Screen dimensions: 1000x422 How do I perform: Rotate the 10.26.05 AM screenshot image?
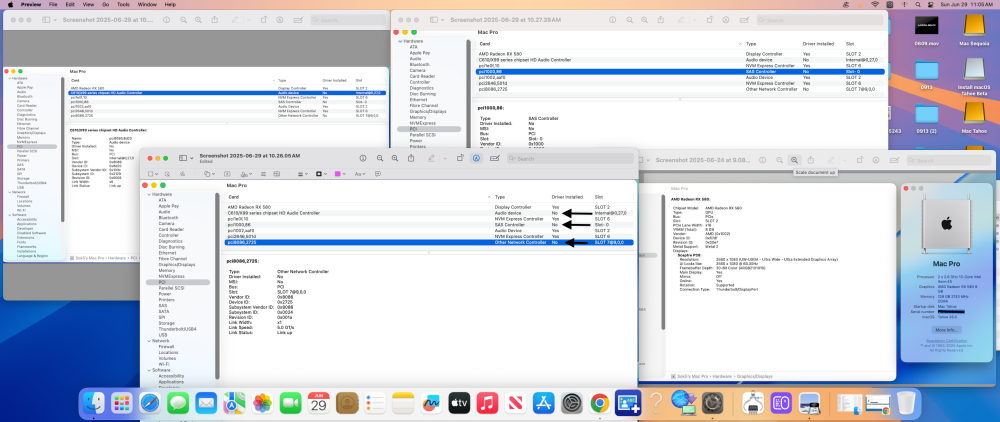point(460,158)
